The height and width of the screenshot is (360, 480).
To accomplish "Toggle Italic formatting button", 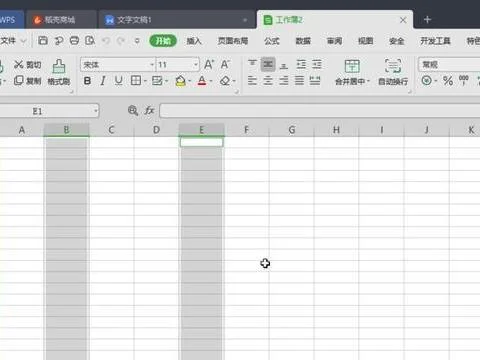I will 103,81.
